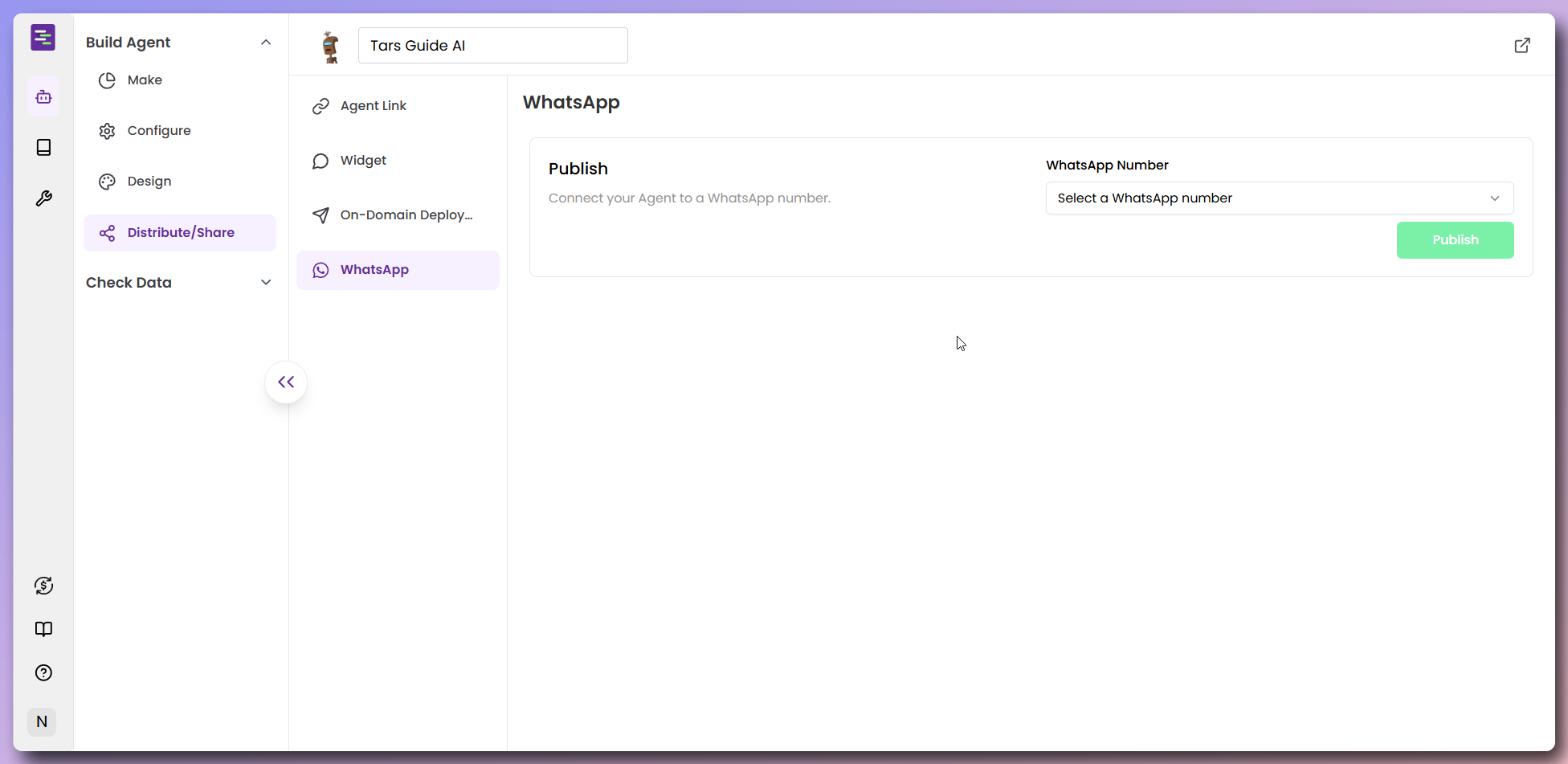Viewport: 1568px width, 764px height.
Task: Open agent in new window icon
Action: click(x=1522, y=45)
